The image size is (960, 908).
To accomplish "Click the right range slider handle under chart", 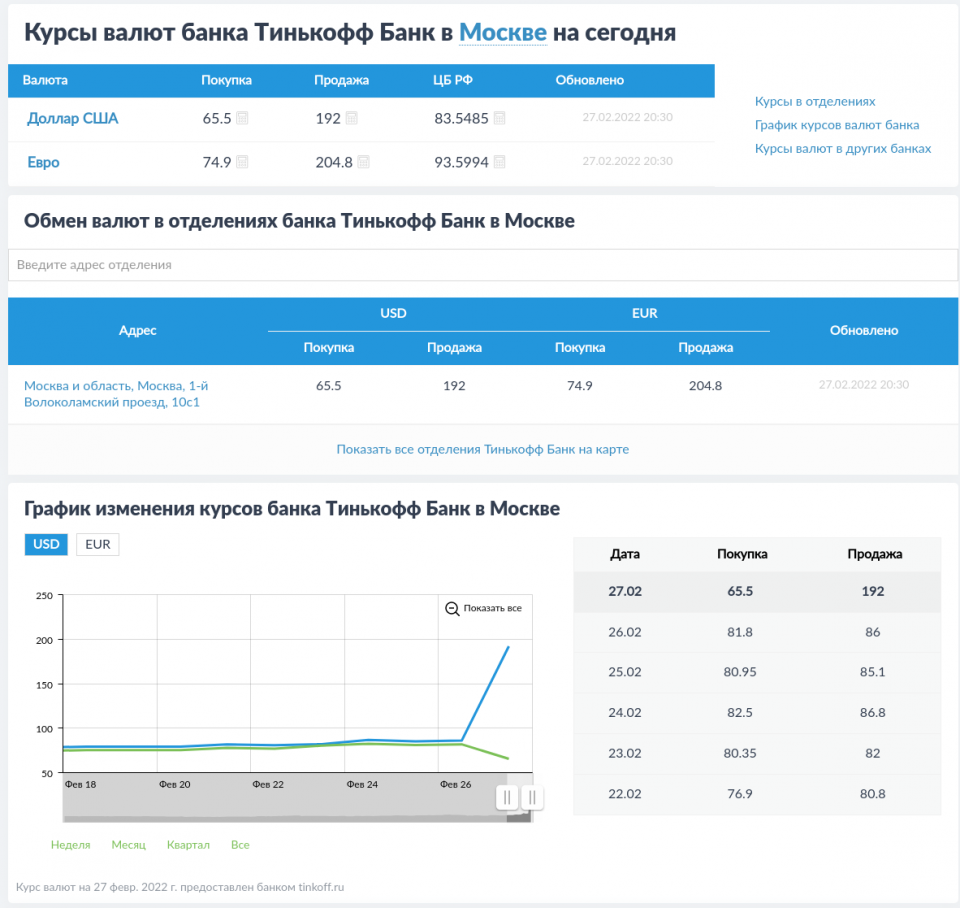I will pyautogui.click(x=533, y=797).
